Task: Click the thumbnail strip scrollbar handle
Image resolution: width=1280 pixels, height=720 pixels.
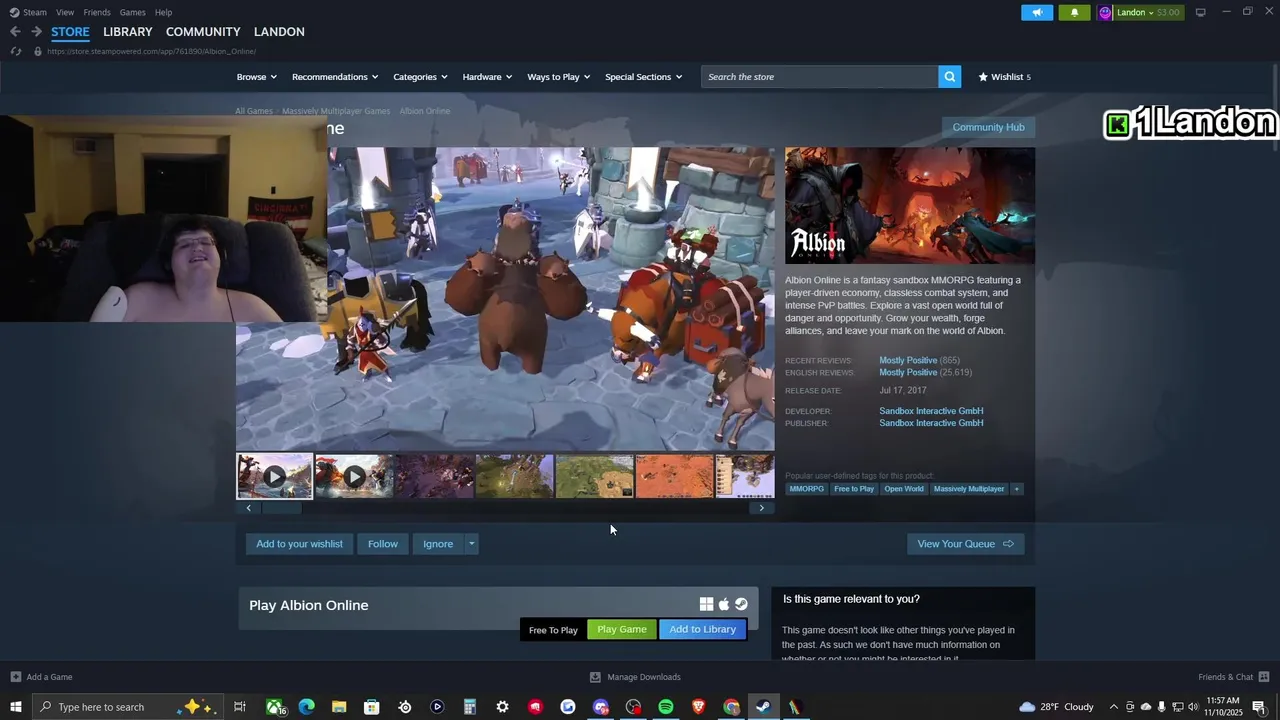Action: point(281,508)
